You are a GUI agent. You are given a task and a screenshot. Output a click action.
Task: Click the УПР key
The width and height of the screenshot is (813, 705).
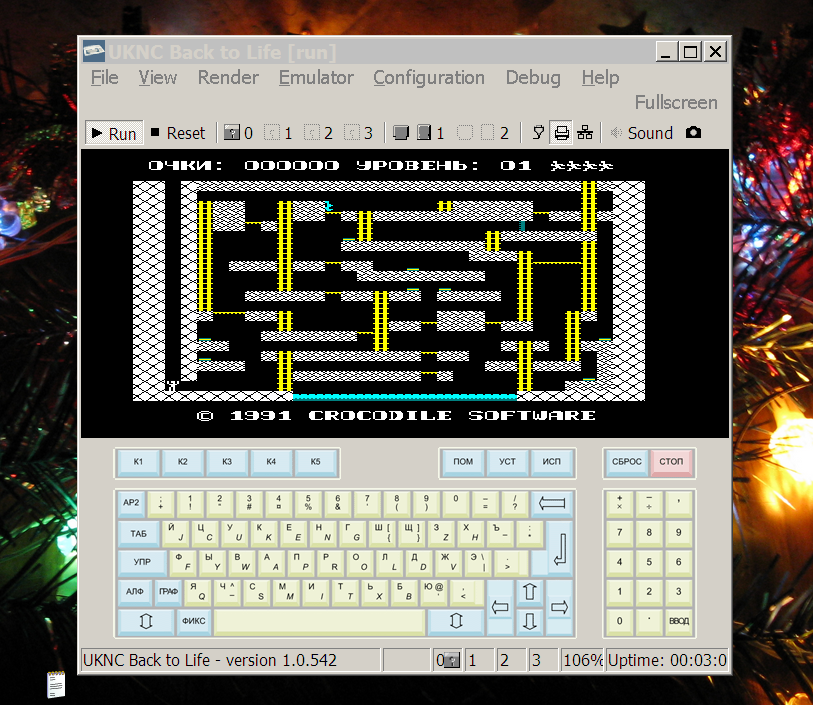tap(143, 563)
